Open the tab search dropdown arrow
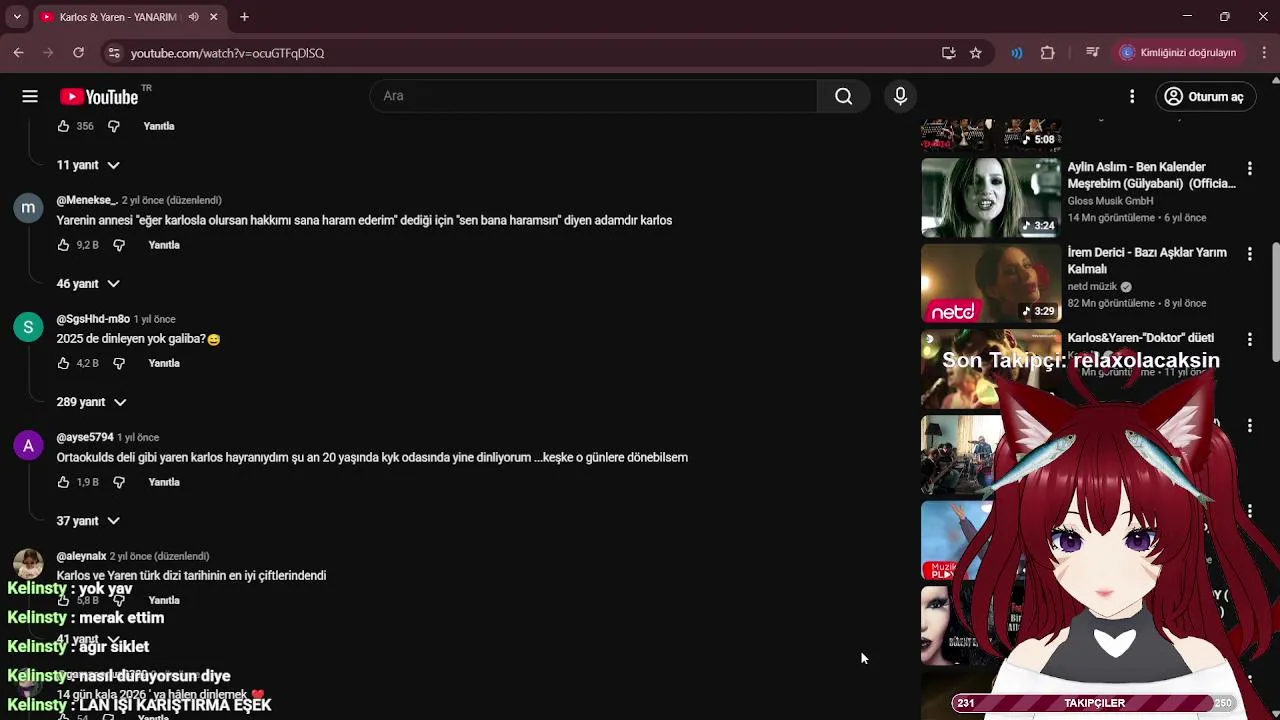 tap(16, 17)
